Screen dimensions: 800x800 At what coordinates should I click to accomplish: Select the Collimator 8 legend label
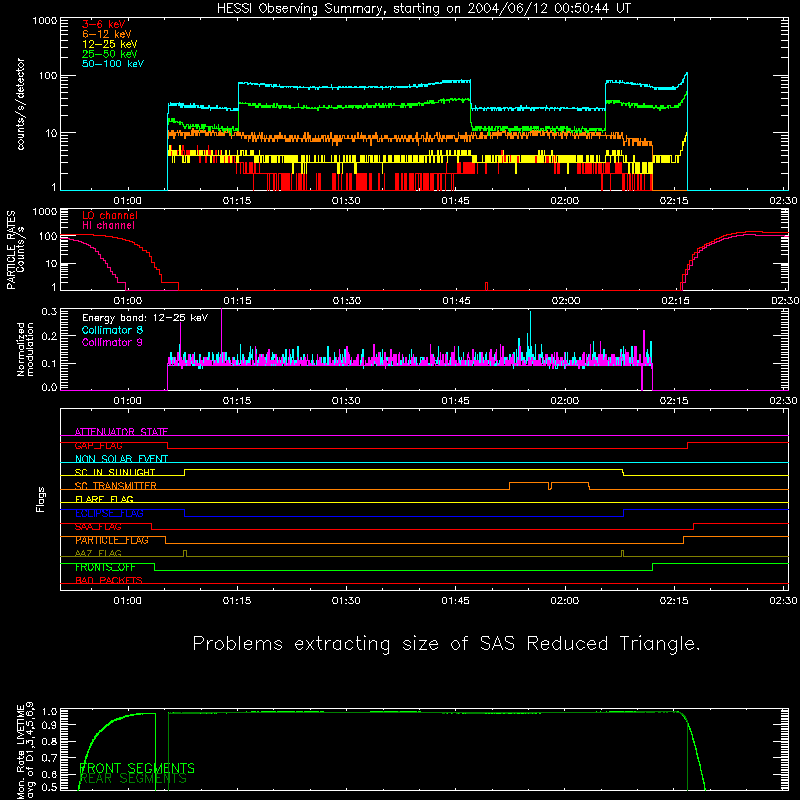[x=112, y=330]
